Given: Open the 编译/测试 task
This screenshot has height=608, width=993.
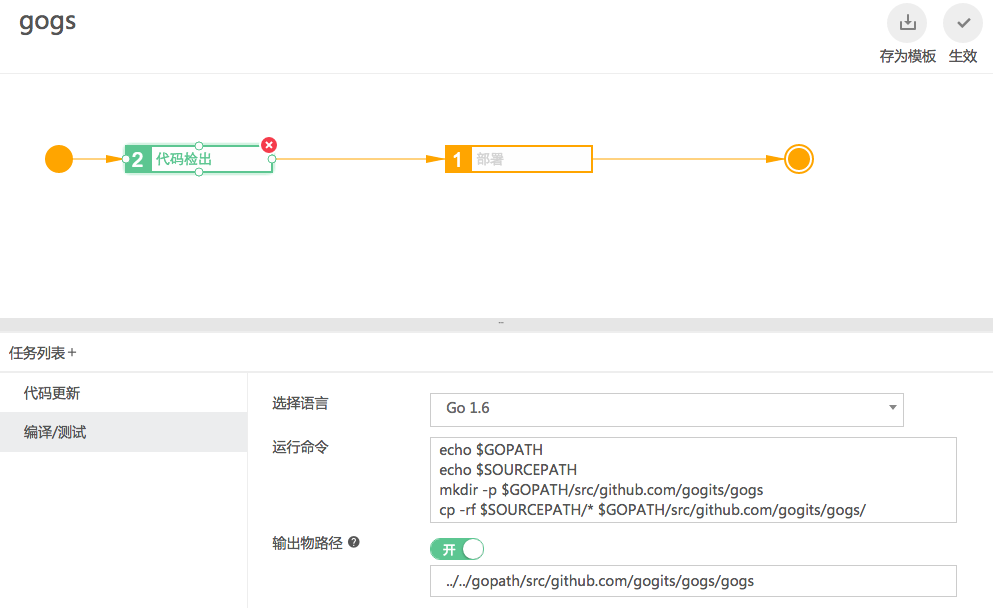Looking at the screenshot, I should click(123, 432).
